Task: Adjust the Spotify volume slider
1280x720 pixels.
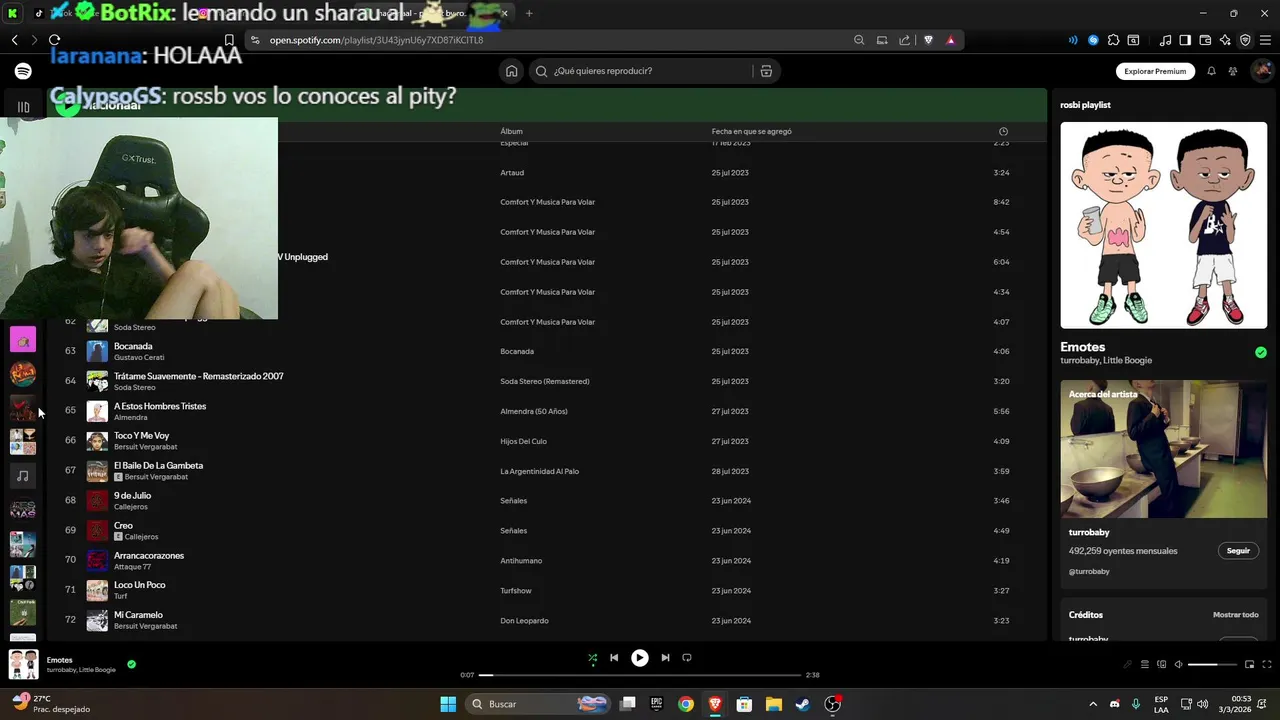Action: coord(1212,664)
